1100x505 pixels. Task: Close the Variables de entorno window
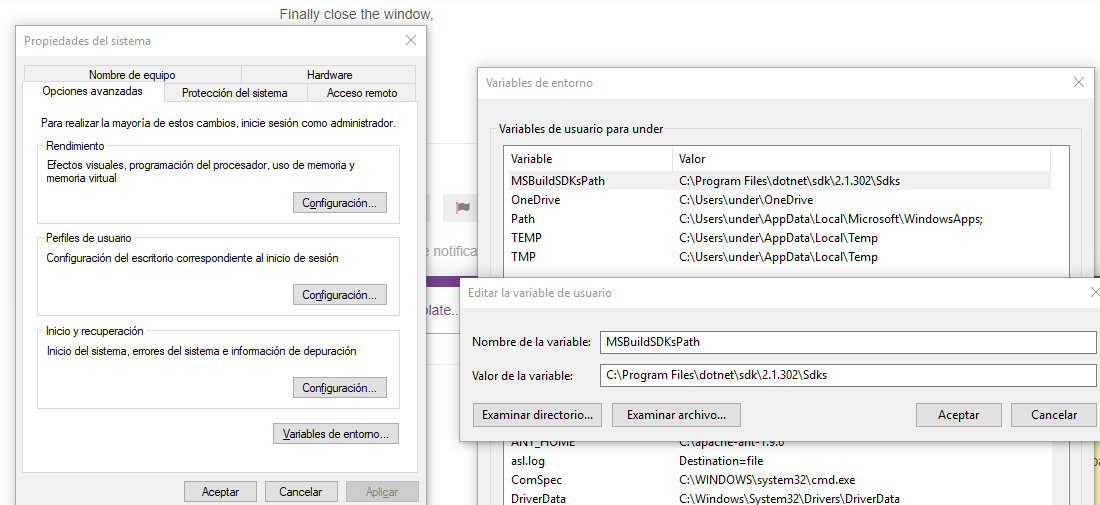tap(1079, 83)
